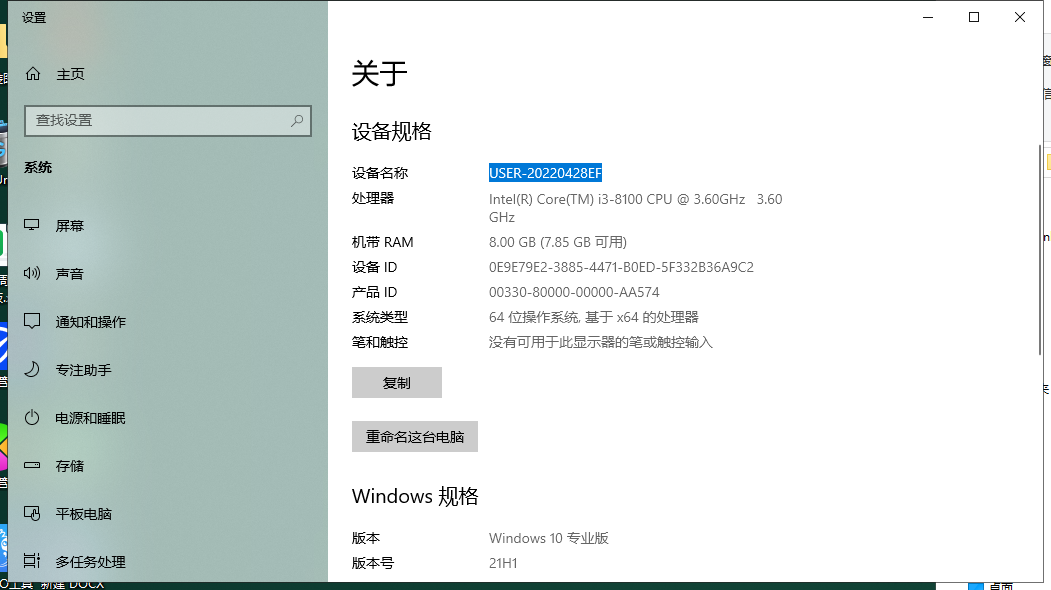Close the Settings window
Screen dimensions: 1051x590
[x=1020, y=17]
